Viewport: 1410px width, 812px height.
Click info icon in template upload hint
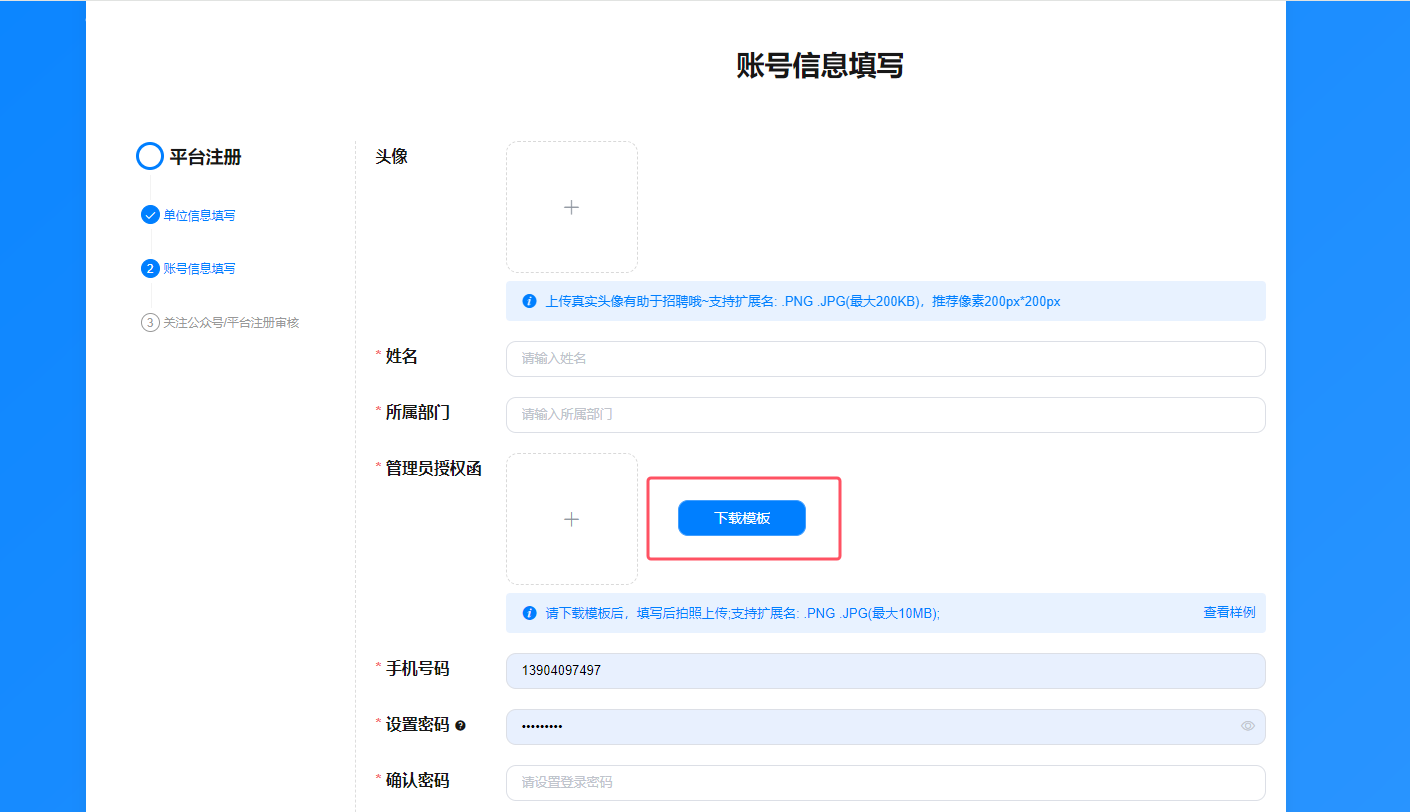[529, 613]
